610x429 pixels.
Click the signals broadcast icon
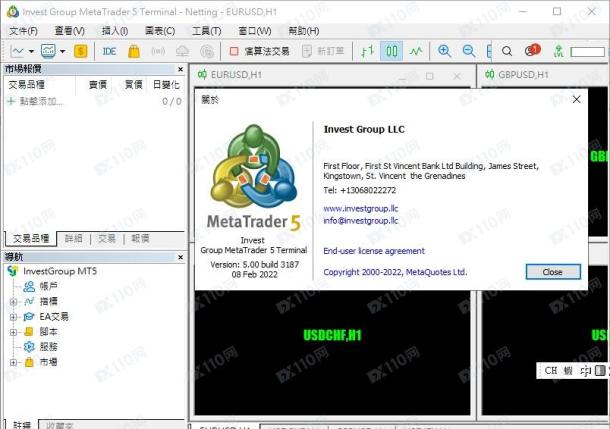158,51
